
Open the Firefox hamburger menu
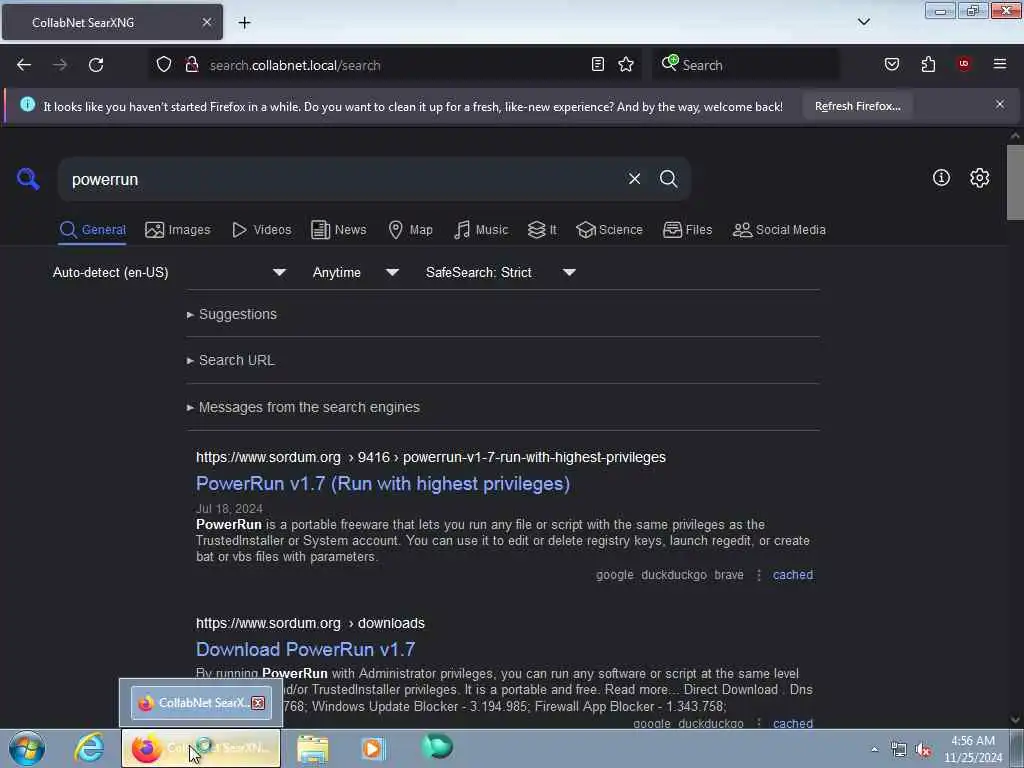1000,64
